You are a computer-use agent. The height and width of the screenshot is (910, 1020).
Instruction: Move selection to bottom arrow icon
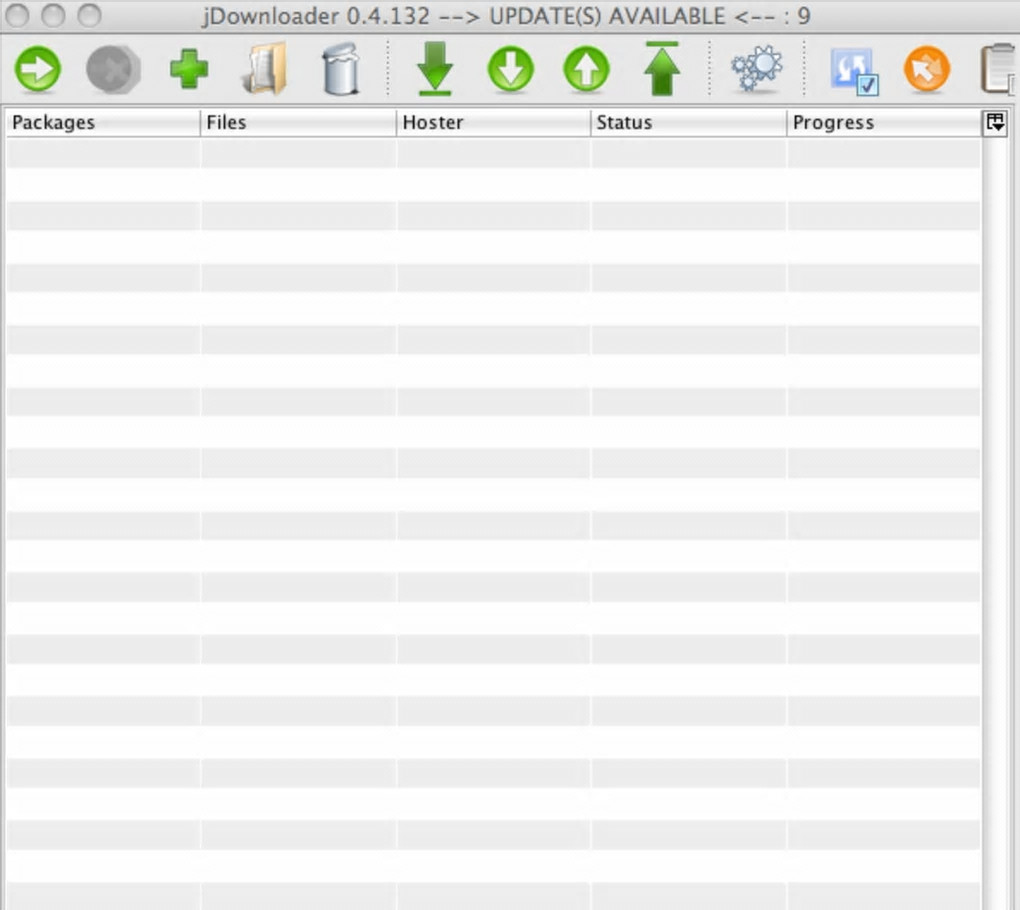point(435,69)
